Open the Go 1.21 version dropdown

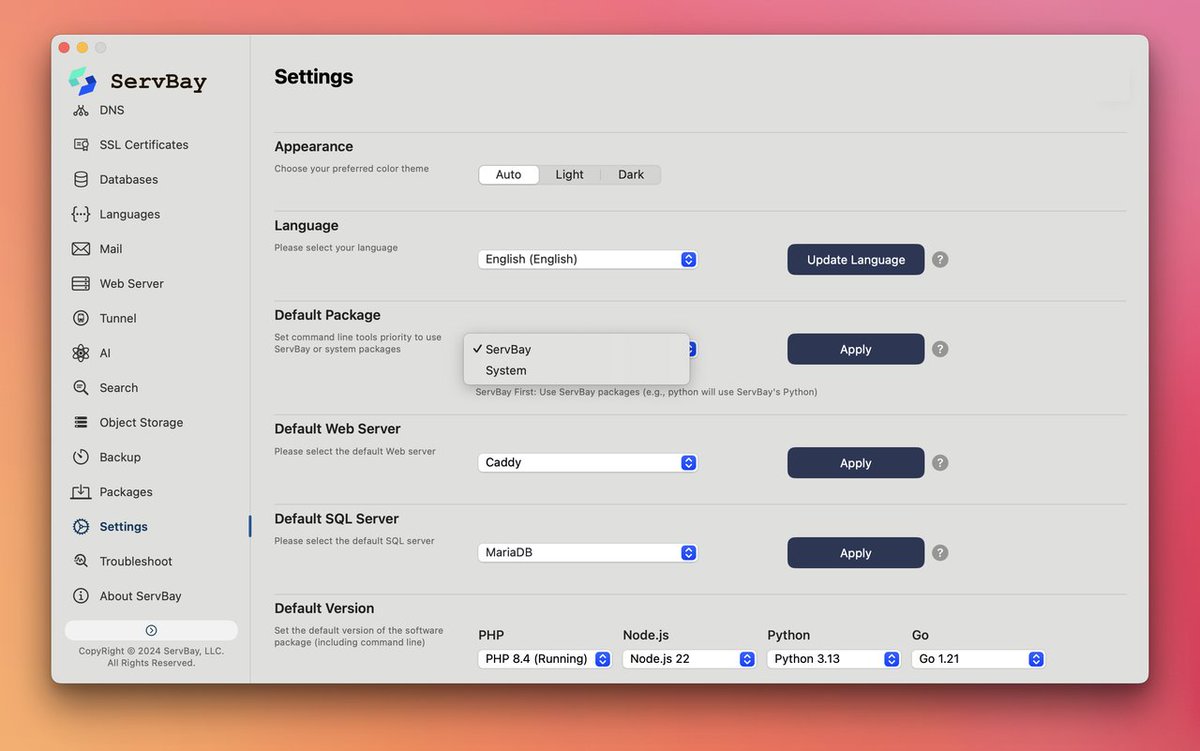pos(978,659)
